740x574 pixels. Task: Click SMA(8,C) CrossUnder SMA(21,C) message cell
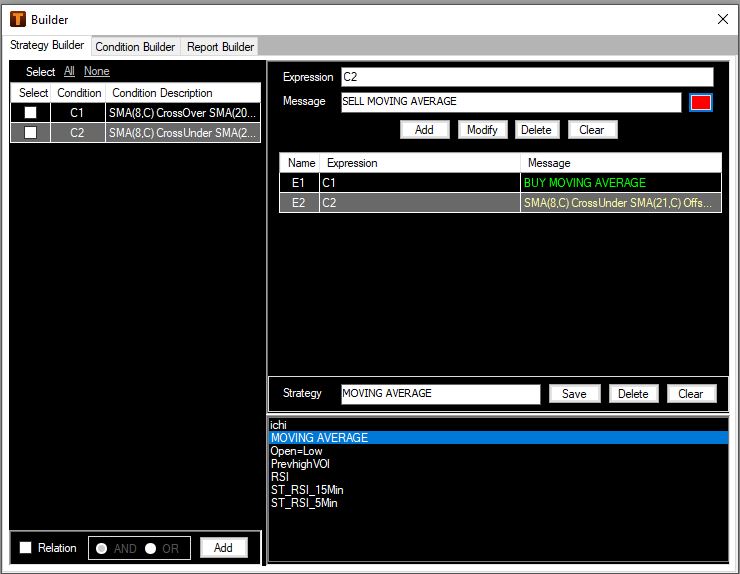tap(621, 203)
